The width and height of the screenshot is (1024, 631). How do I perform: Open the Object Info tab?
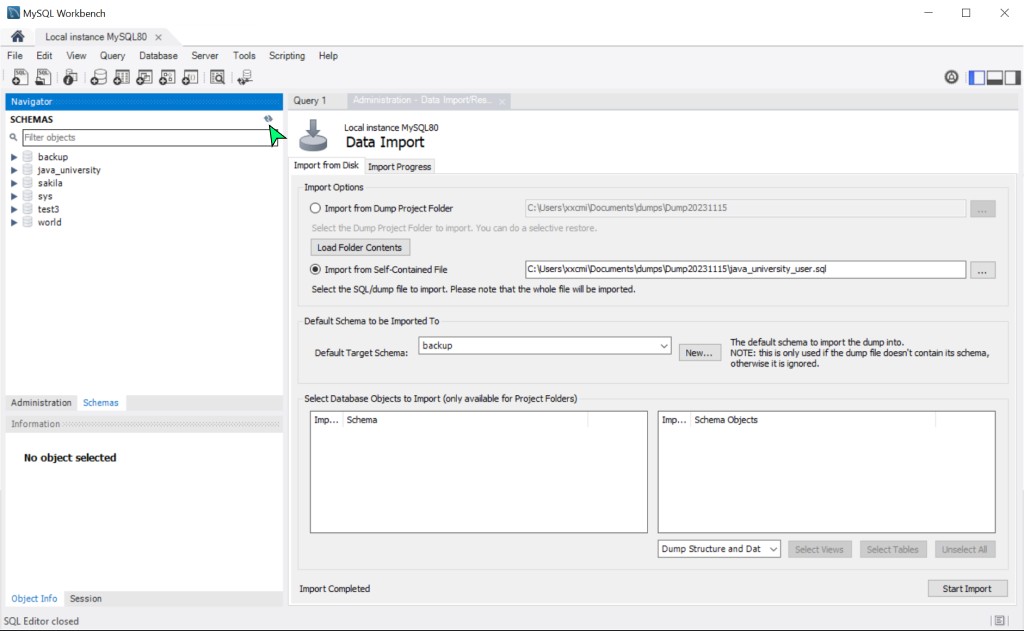[34, 598]
